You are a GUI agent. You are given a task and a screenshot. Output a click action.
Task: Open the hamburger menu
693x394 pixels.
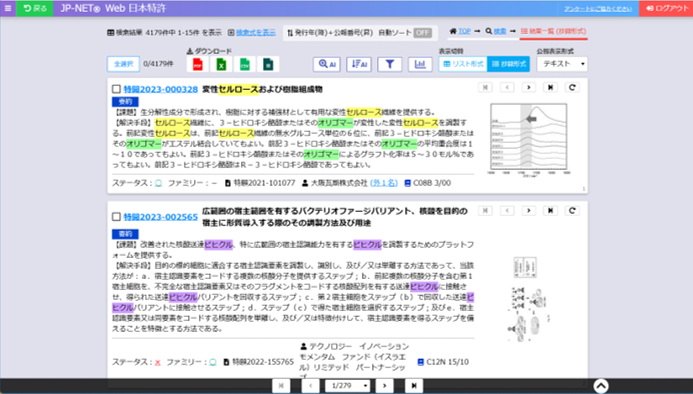[8, 8]
